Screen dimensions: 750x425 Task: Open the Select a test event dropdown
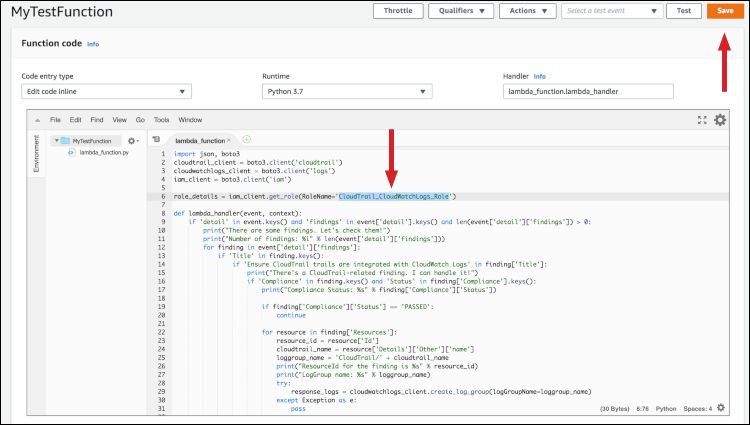click(612, 11)
